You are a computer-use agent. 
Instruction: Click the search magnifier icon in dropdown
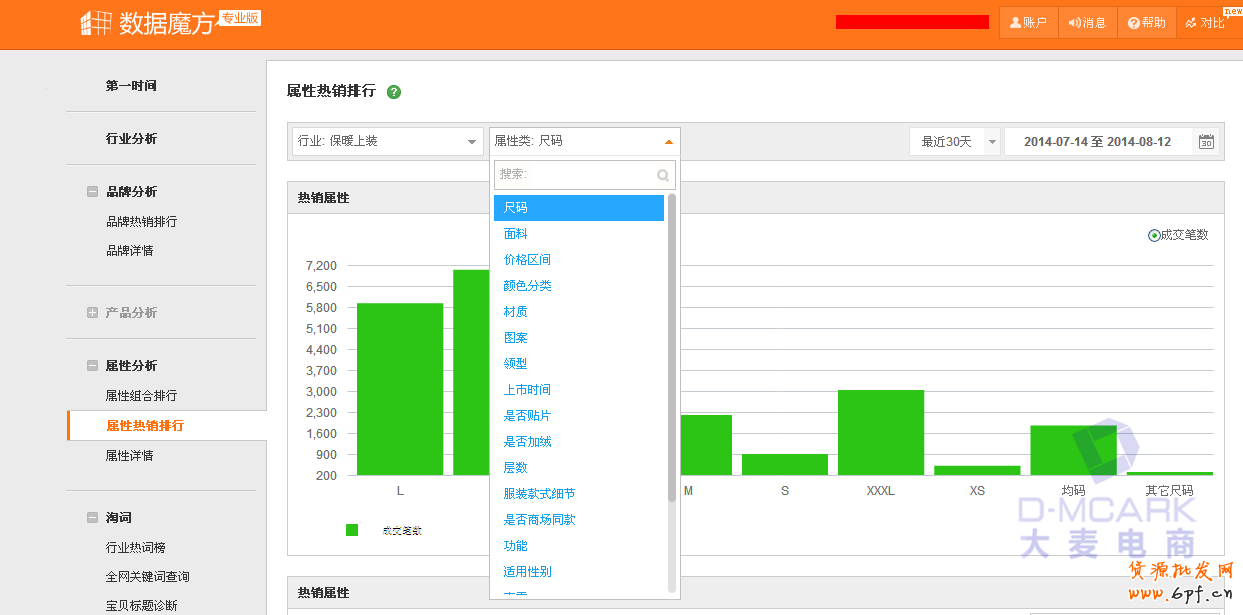[662, 175]
